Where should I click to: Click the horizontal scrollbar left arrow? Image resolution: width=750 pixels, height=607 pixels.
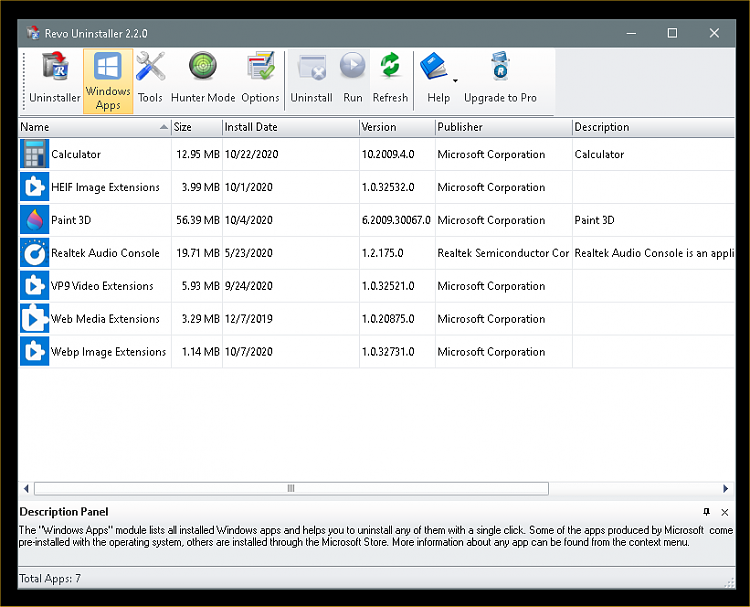(26, 488)
